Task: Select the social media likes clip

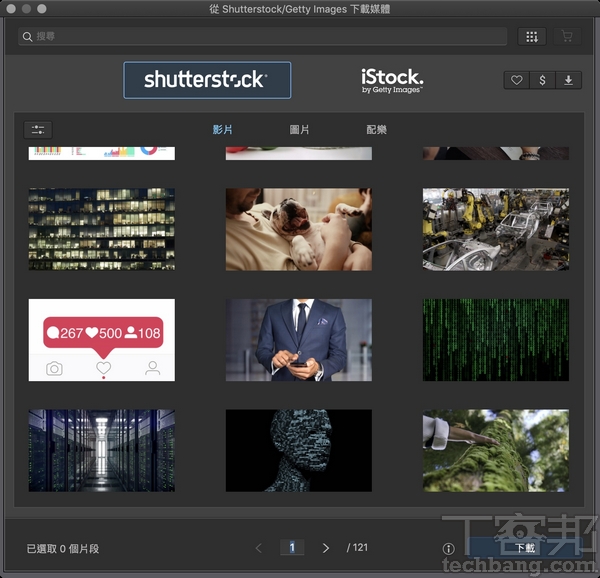Action: [x=102, y=340]
